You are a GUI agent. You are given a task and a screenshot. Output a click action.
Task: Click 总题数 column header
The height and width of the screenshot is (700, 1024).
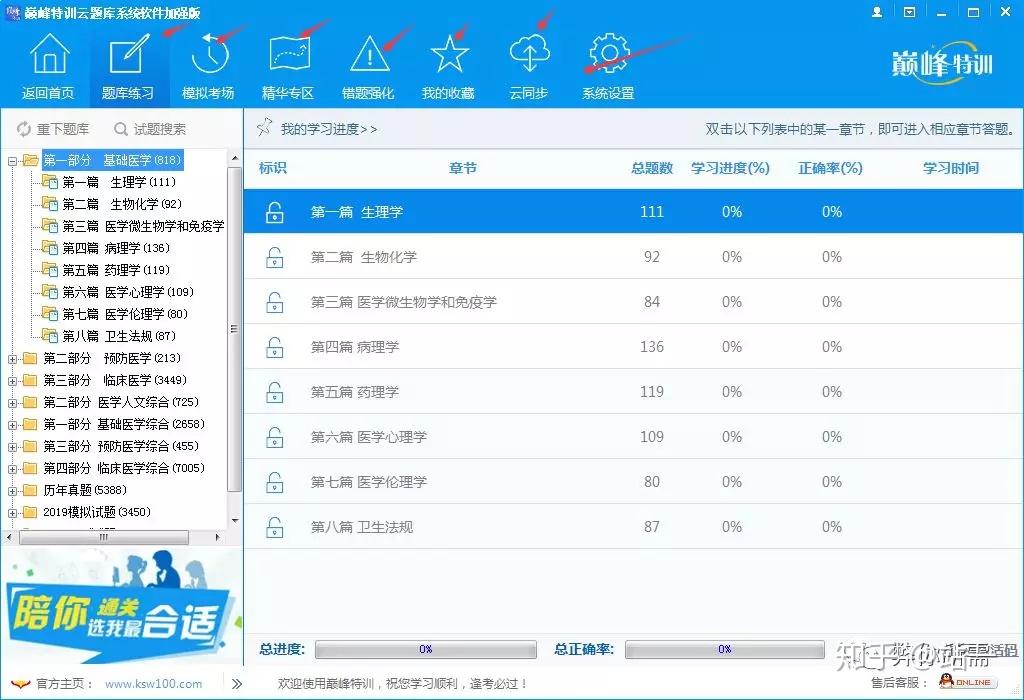652,168
